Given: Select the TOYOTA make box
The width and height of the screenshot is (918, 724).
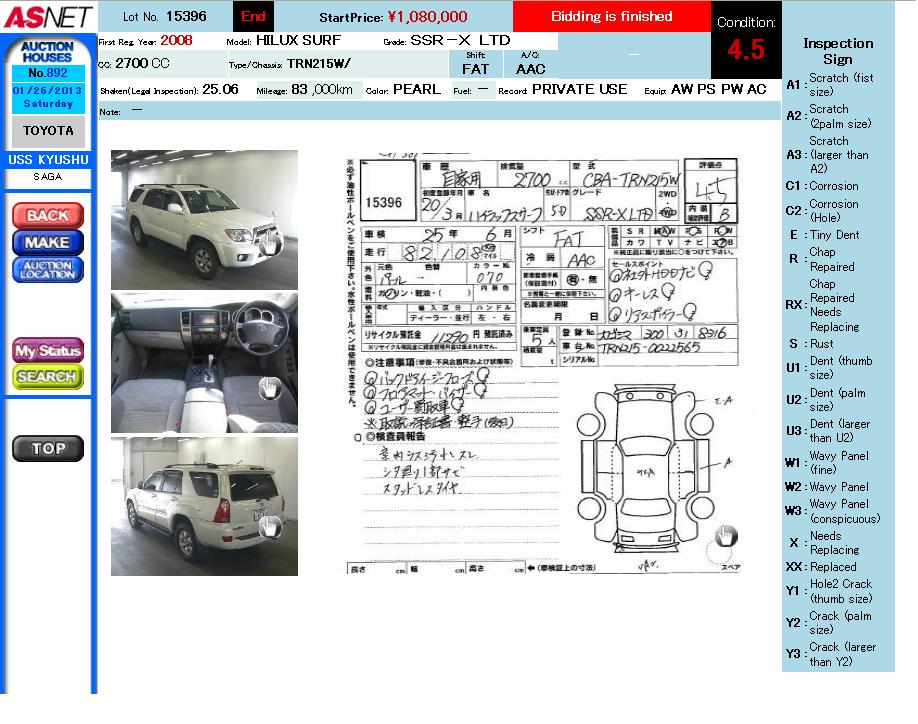Looking at the screenshot, I should click(x=48, y=131).
